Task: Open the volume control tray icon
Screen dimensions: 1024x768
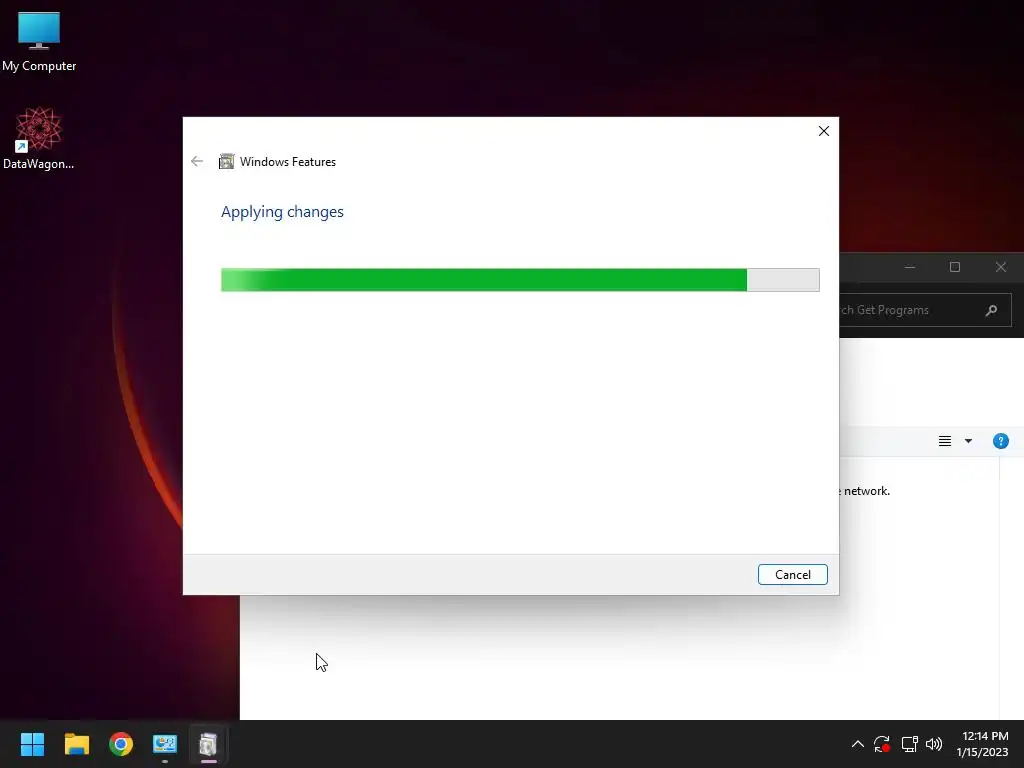Action: click(x=934, y=744)
